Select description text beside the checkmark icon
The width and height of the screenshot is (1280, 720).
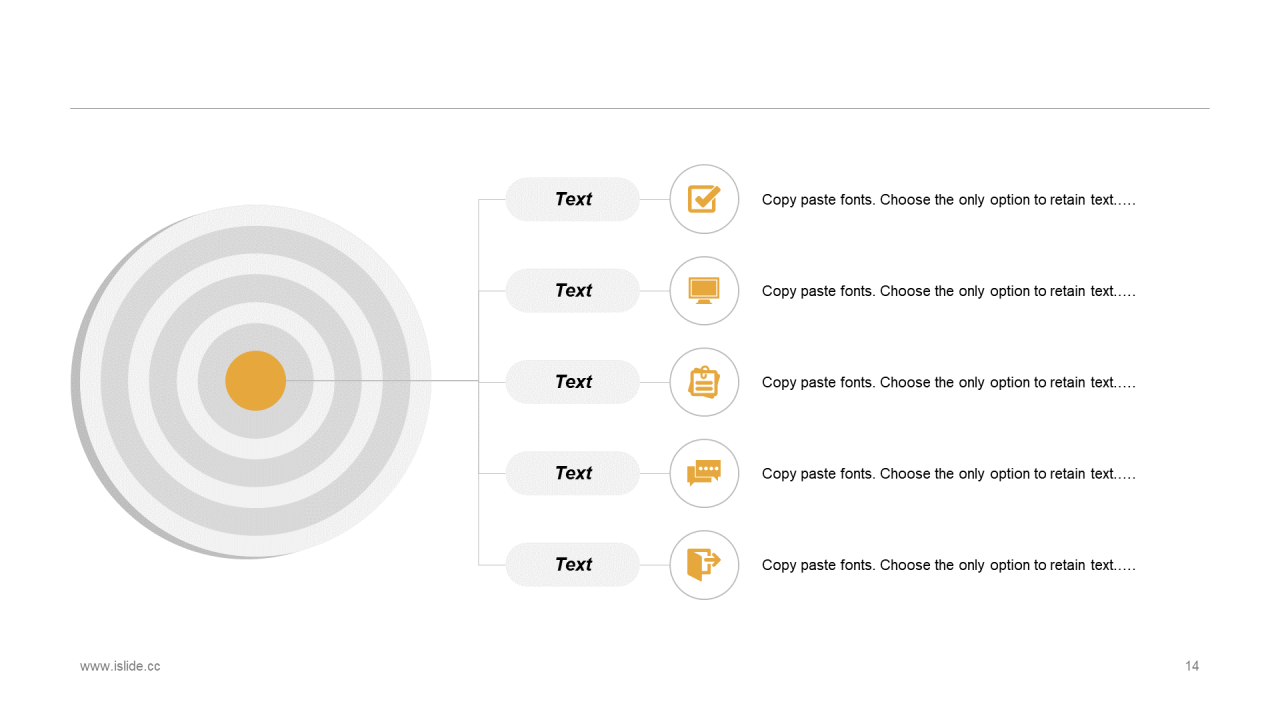tap(948, 200)
